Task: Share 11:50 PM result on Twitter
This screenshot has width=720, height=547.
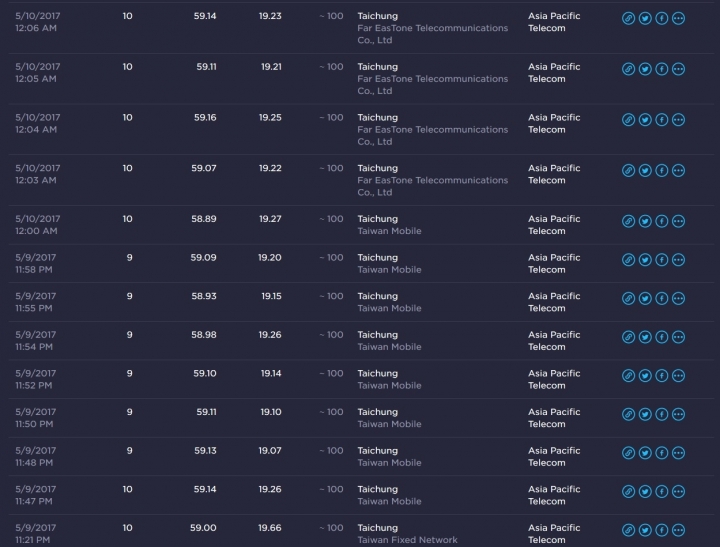Action: tap(645, 414)
